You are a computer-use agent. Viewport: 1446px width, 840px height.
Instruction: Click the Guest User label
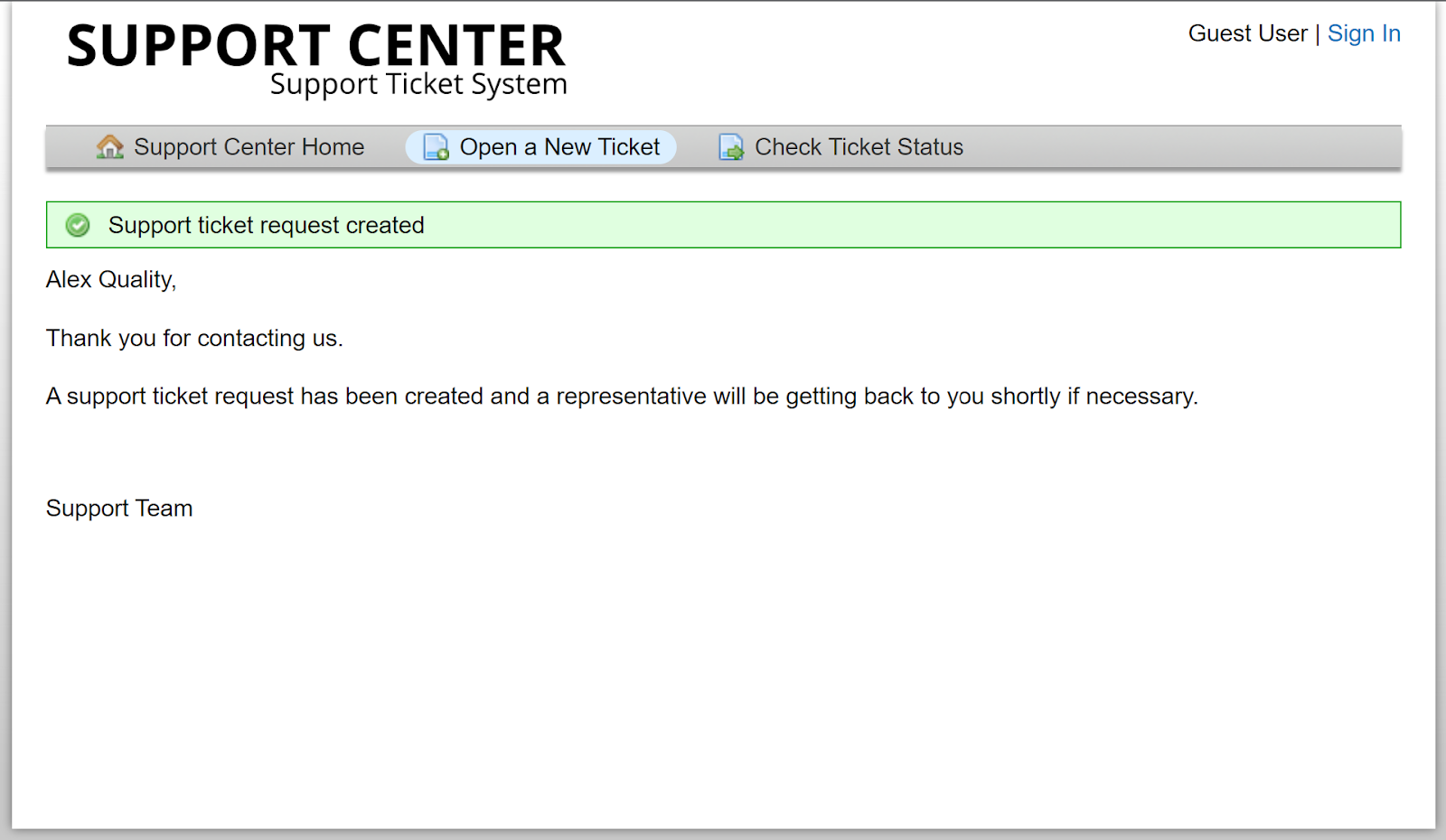pyautogui.click(x=1247, y=33)
